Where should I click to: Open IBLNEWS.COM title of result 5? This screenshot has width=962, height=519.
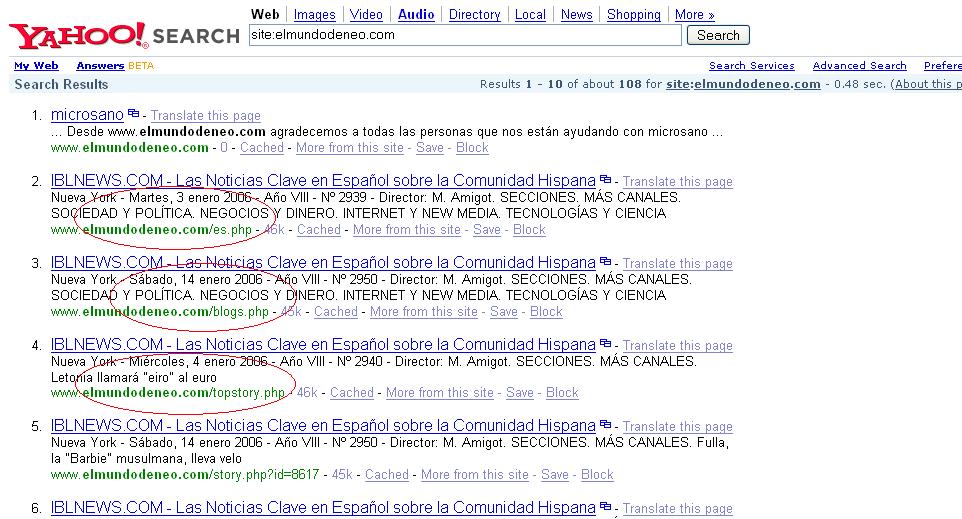coord(323,425)
